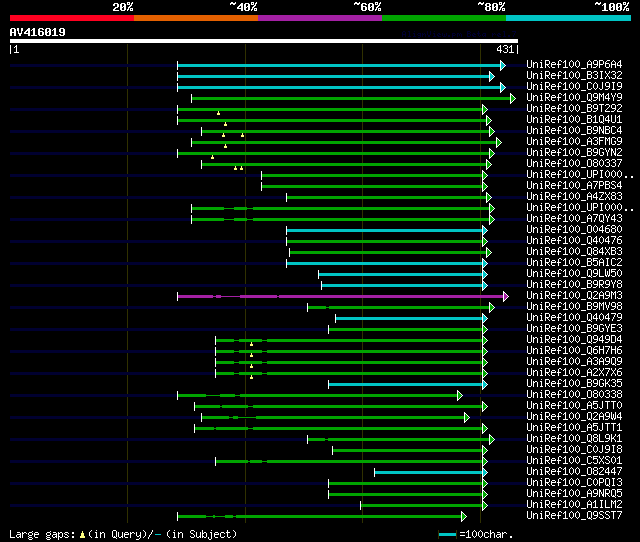
Task: Select the UniRef100_Q2A9W4 label
Action: point(574,417)
